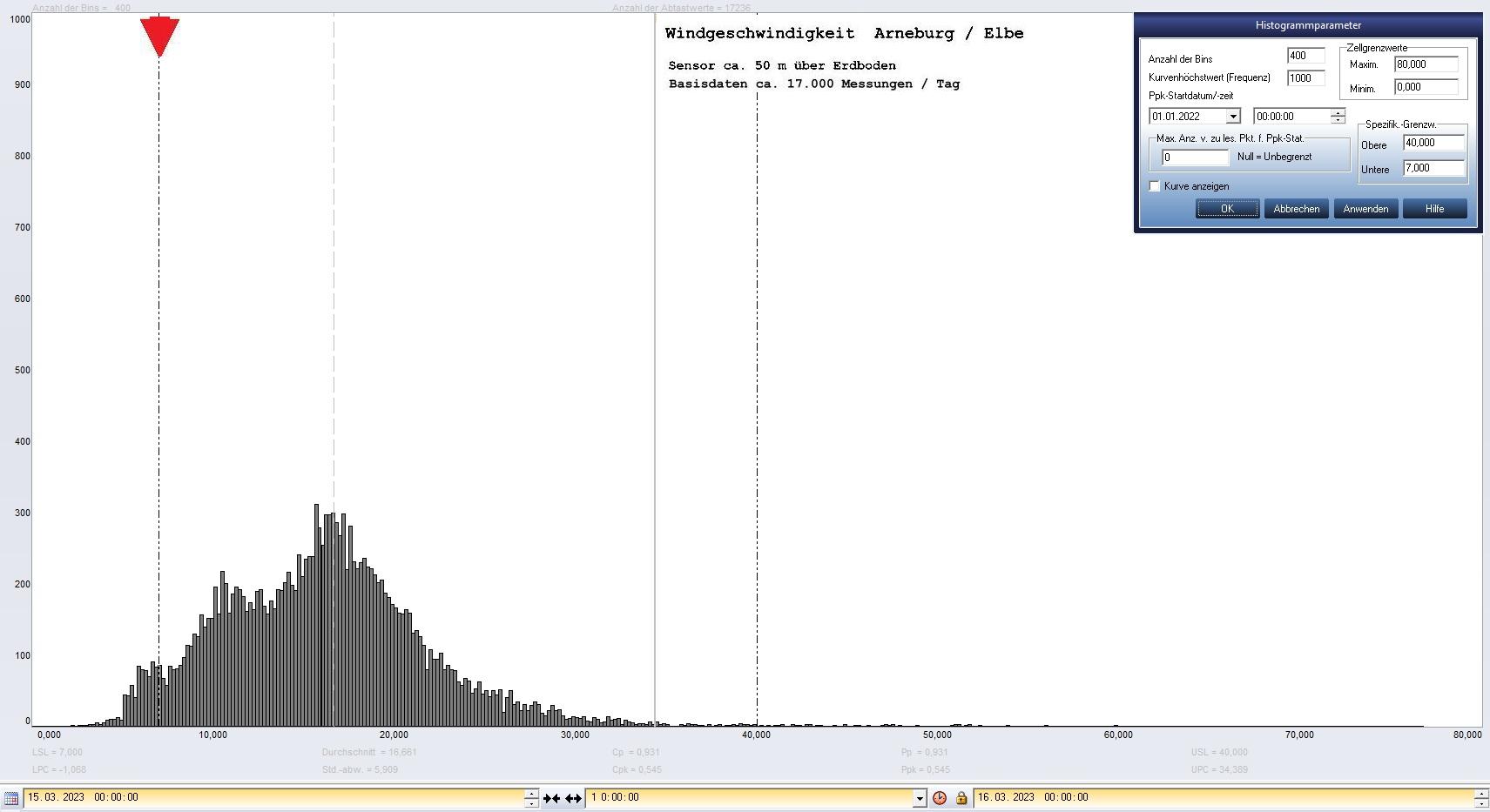Click the top-left Anzahl der Bins = 400 label
Viewport: 1490px width, 812px height.
[x=81, y=8]
